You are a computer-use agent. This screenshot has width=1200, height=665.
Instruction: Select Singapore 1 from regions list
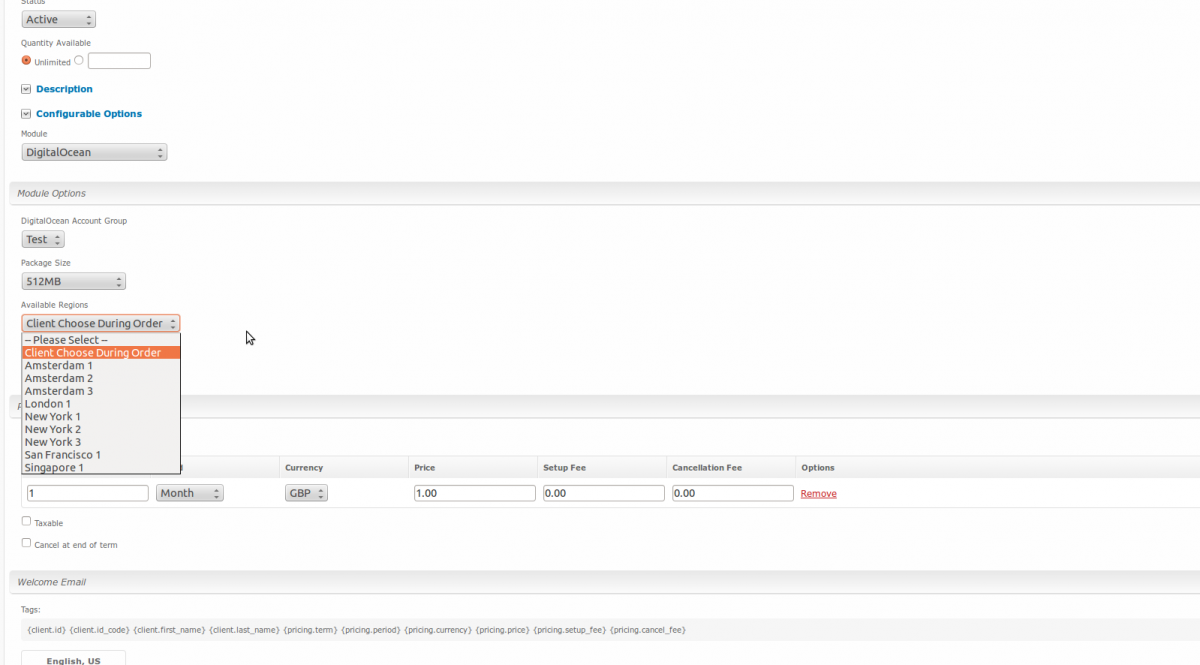click(x=101, y=467)
